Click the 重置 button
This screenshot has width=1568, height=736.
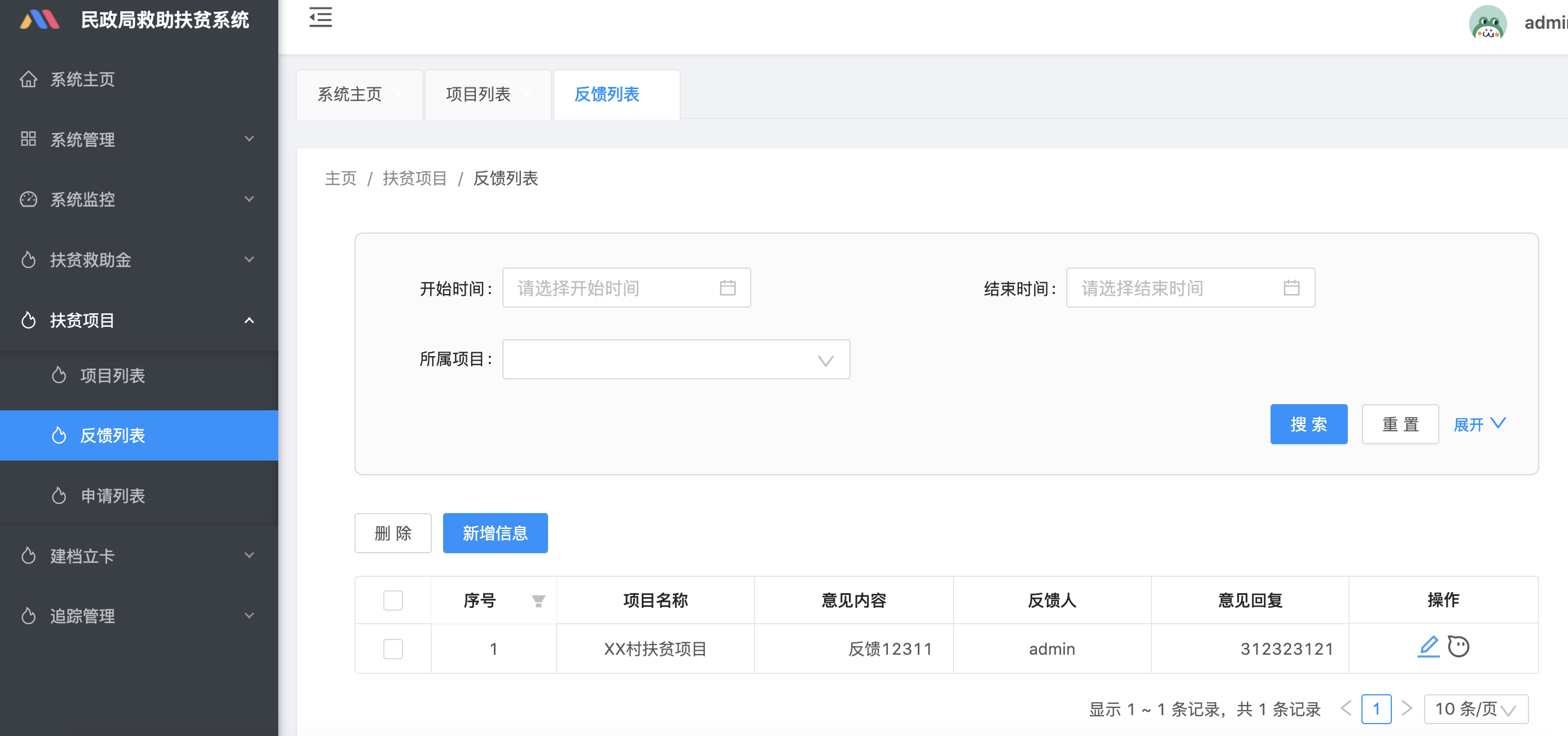coord(1400,424)
